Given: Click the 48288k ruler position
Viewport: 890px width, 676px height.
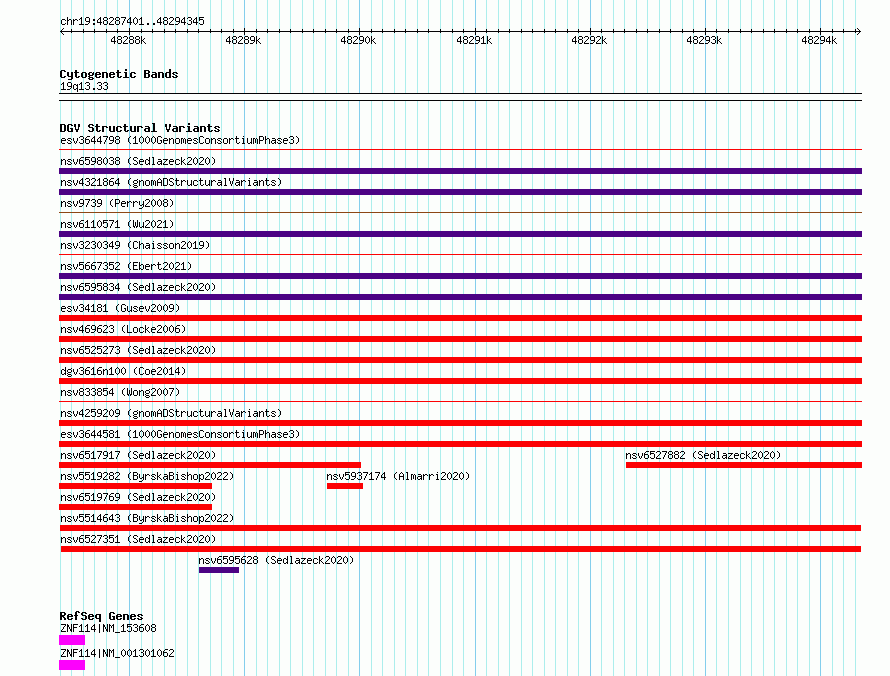Looking at the screenshot, I should click(128, 40).
